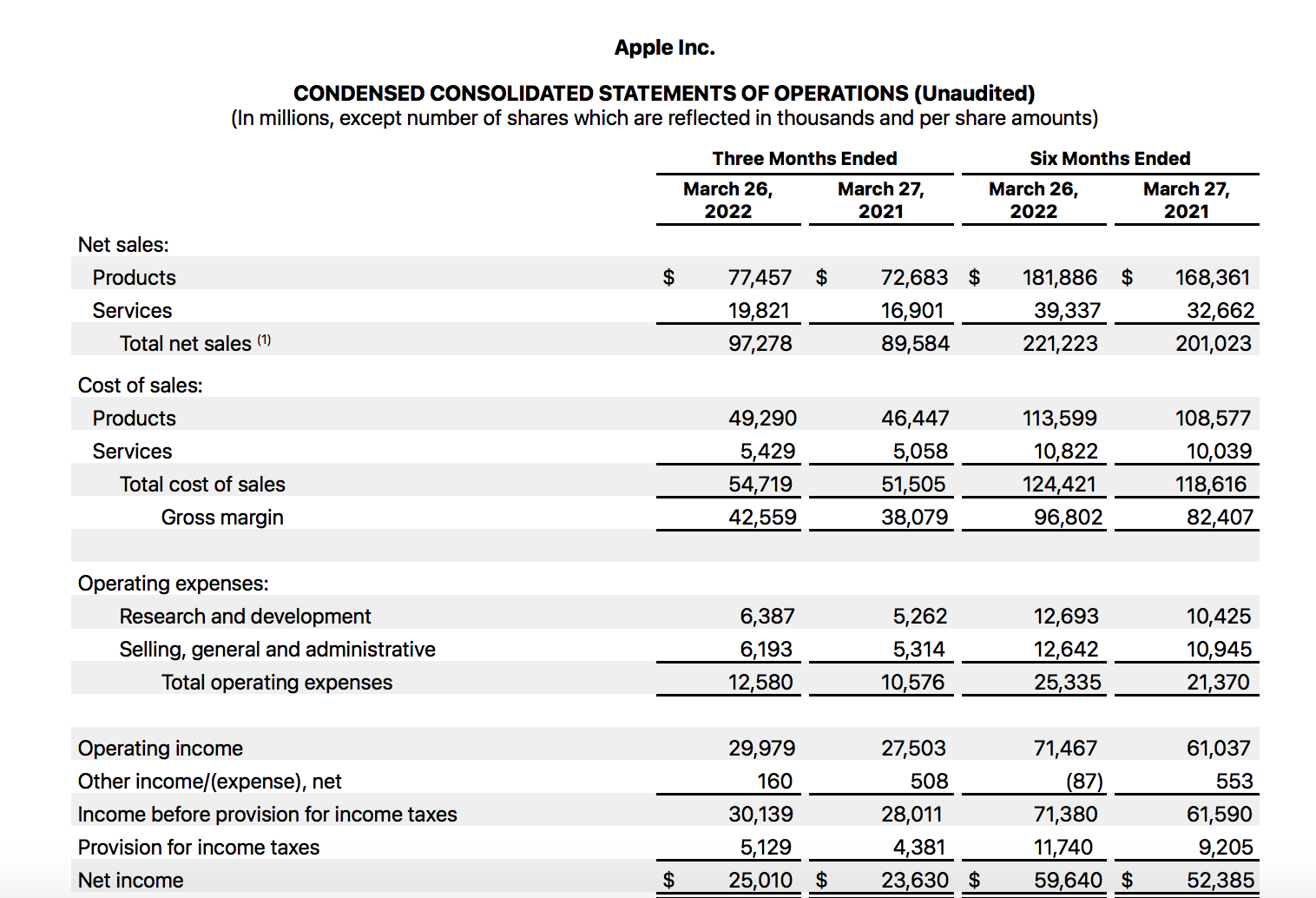Viewport: 1316px width, 898px height.
Task: Click the Products cost value 49,290
Action: click(x=762, y=419)
